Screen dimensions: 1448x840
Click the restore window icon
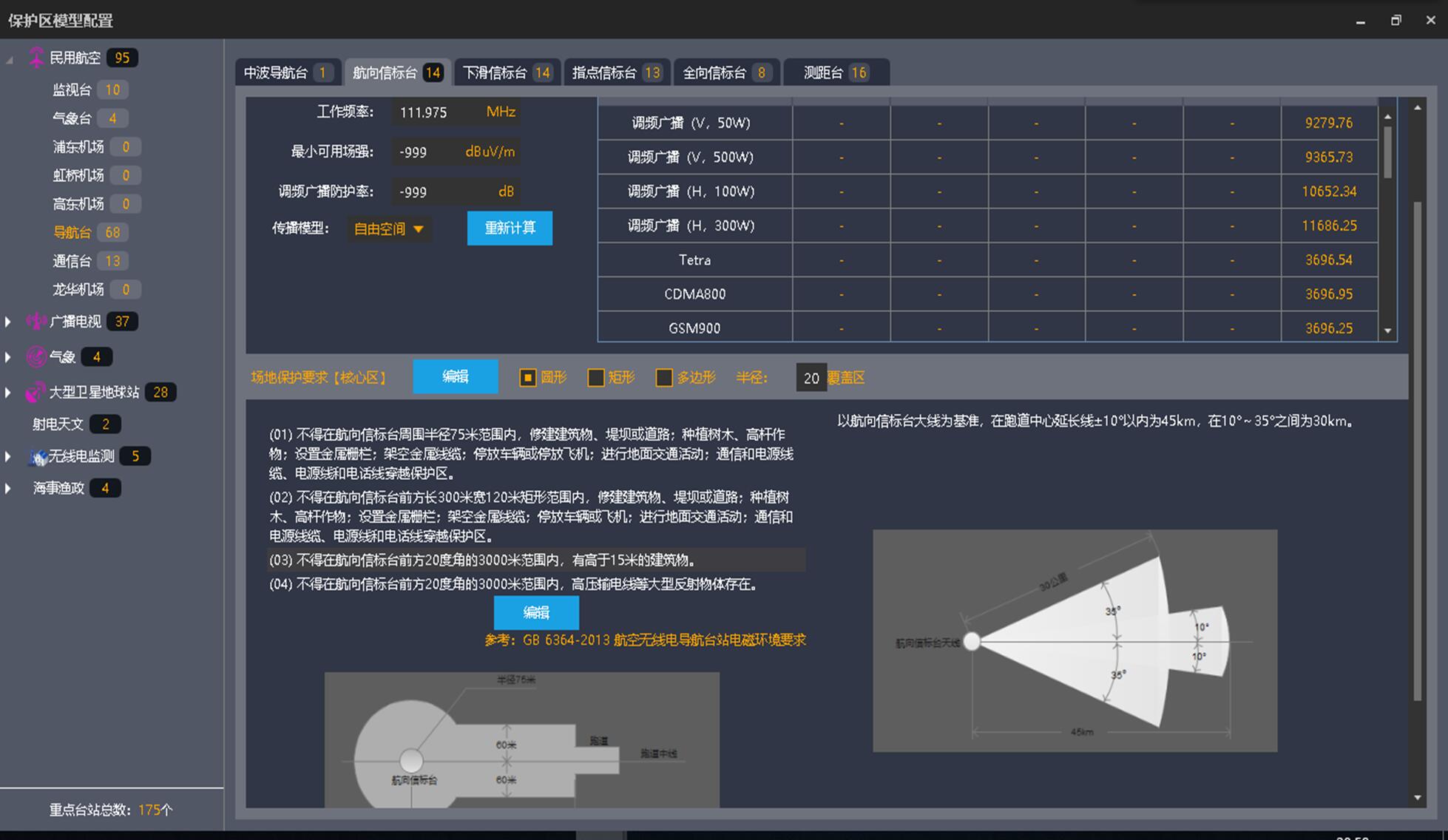[x=1395, y=21]
